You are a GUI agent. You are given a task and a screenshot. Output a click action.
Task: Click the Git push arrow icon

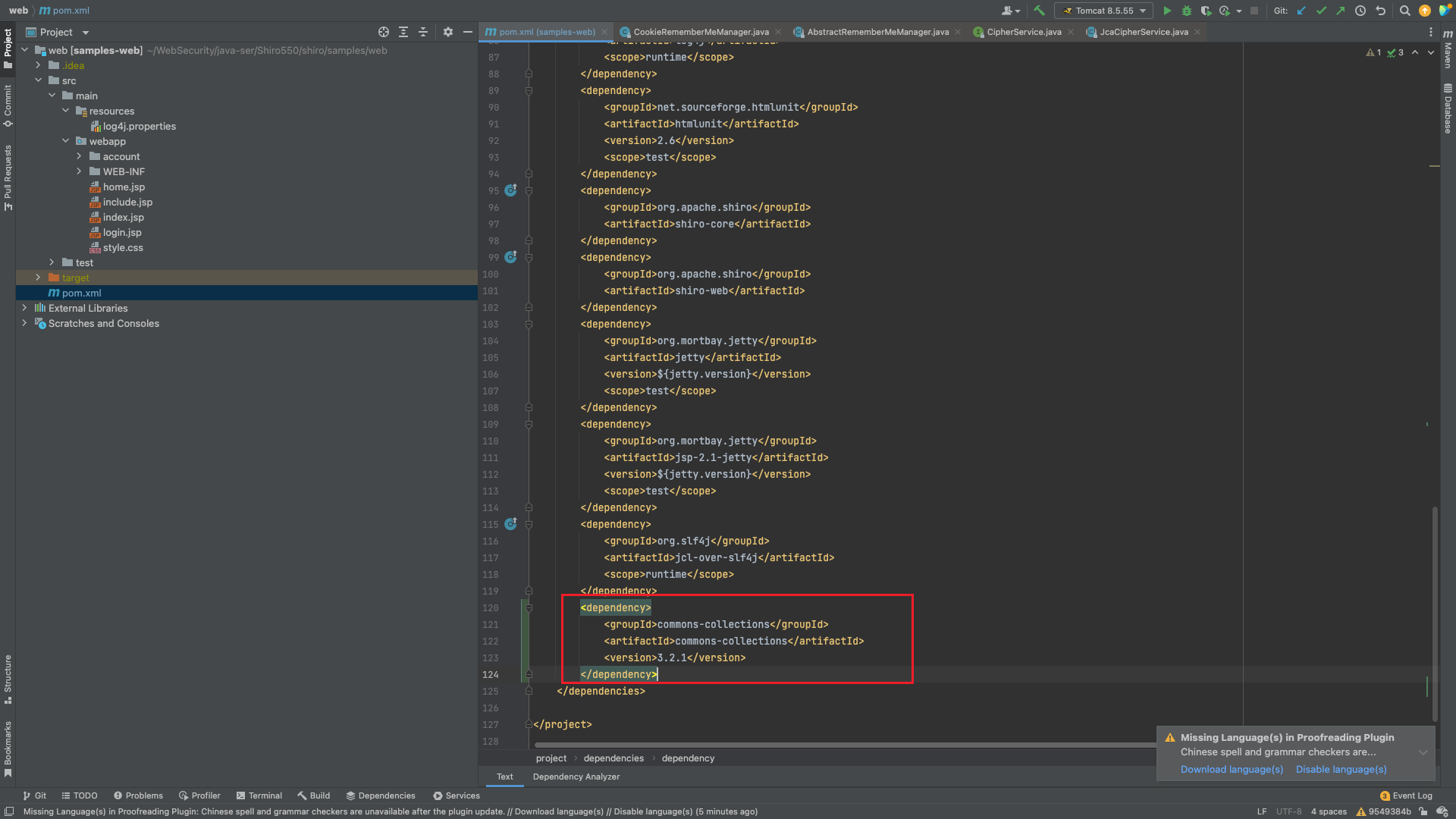(1341, 11)
